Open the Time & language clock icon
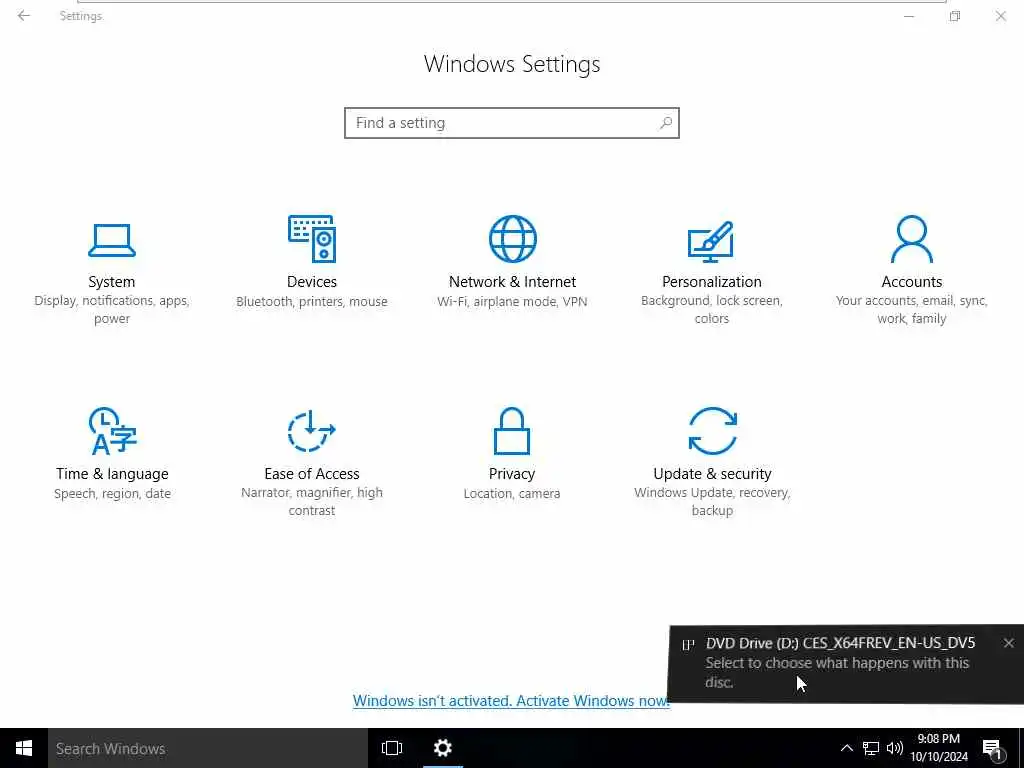This screenshot has width=1024, height=768. [x=112, y=430]
